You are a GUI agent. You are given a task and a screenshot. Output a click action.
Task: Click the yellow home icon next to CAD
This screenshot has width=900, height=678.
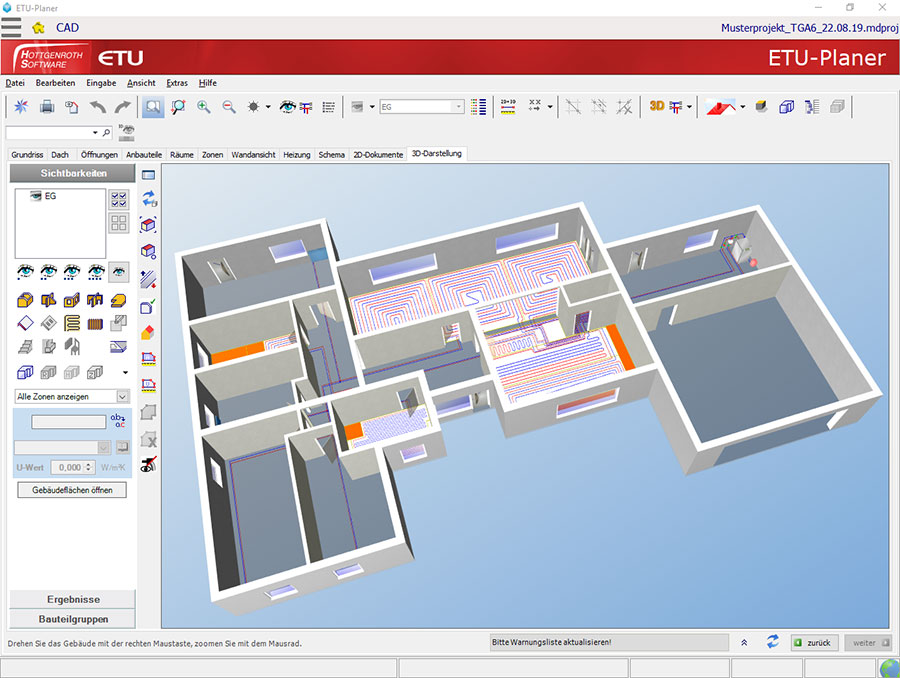[x=38, y=28]
